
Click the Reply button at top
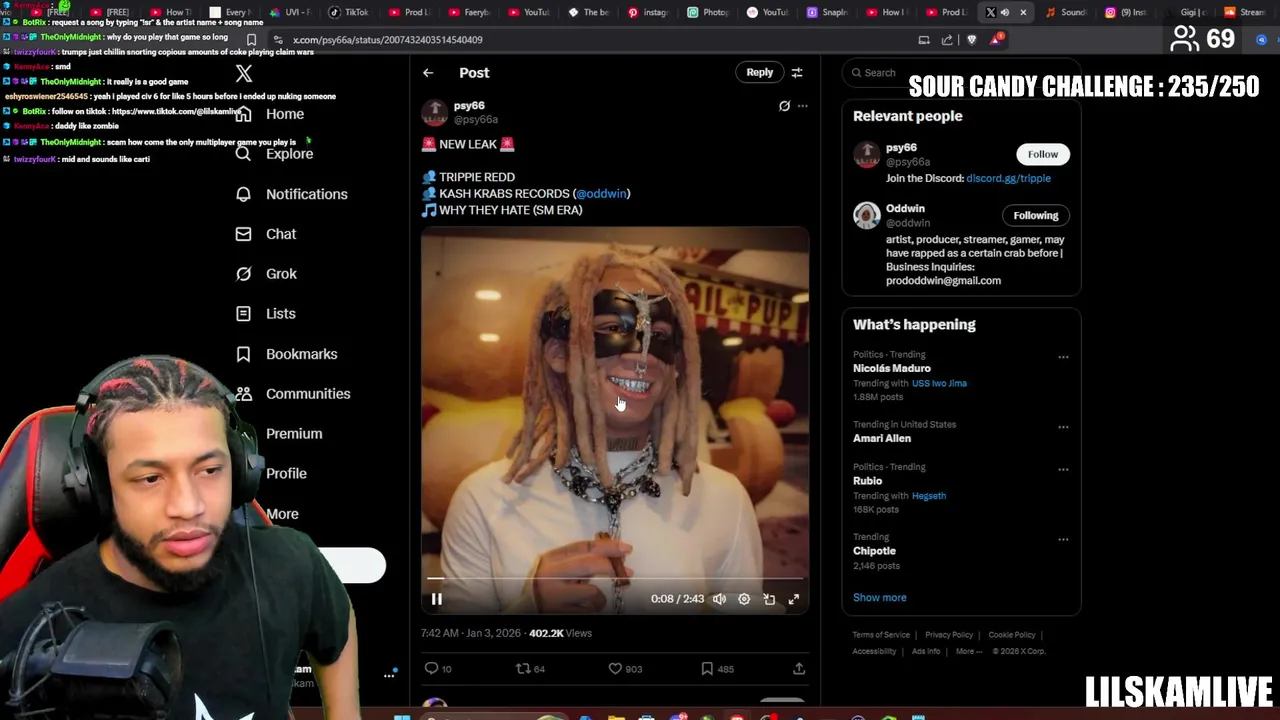click(x=760, y=72)
